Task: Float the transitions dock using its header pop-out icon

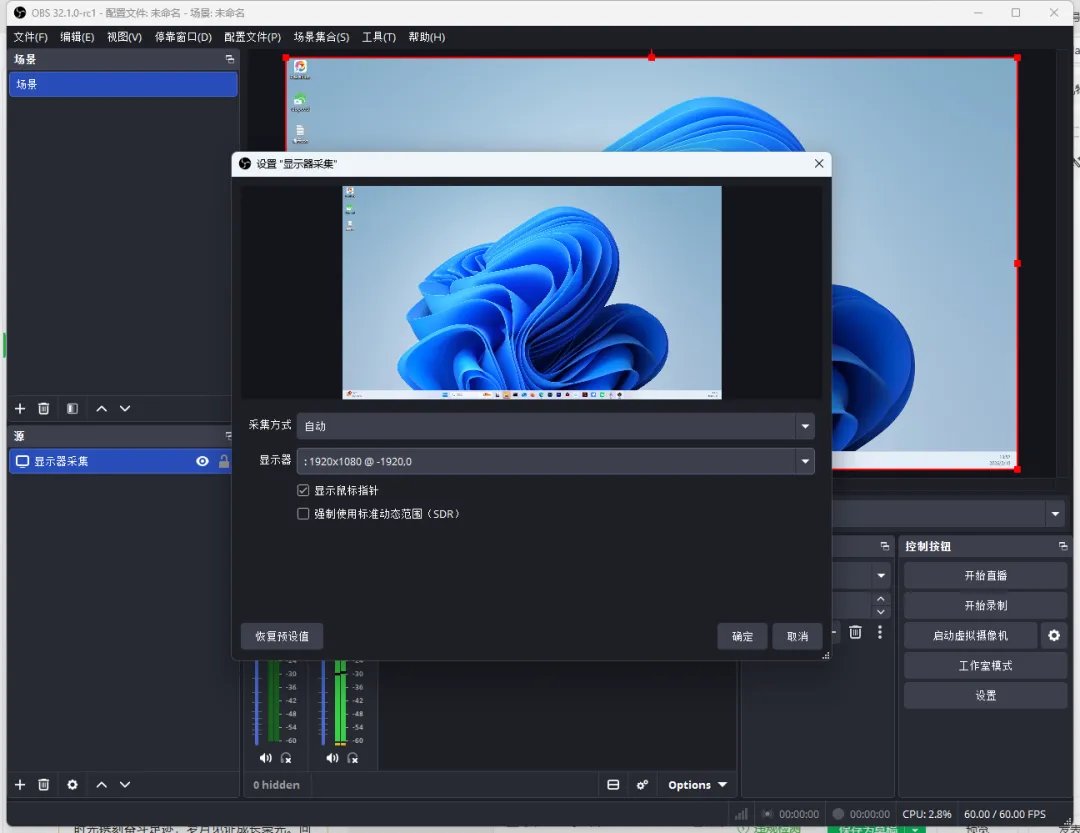Action: [885, 546]
